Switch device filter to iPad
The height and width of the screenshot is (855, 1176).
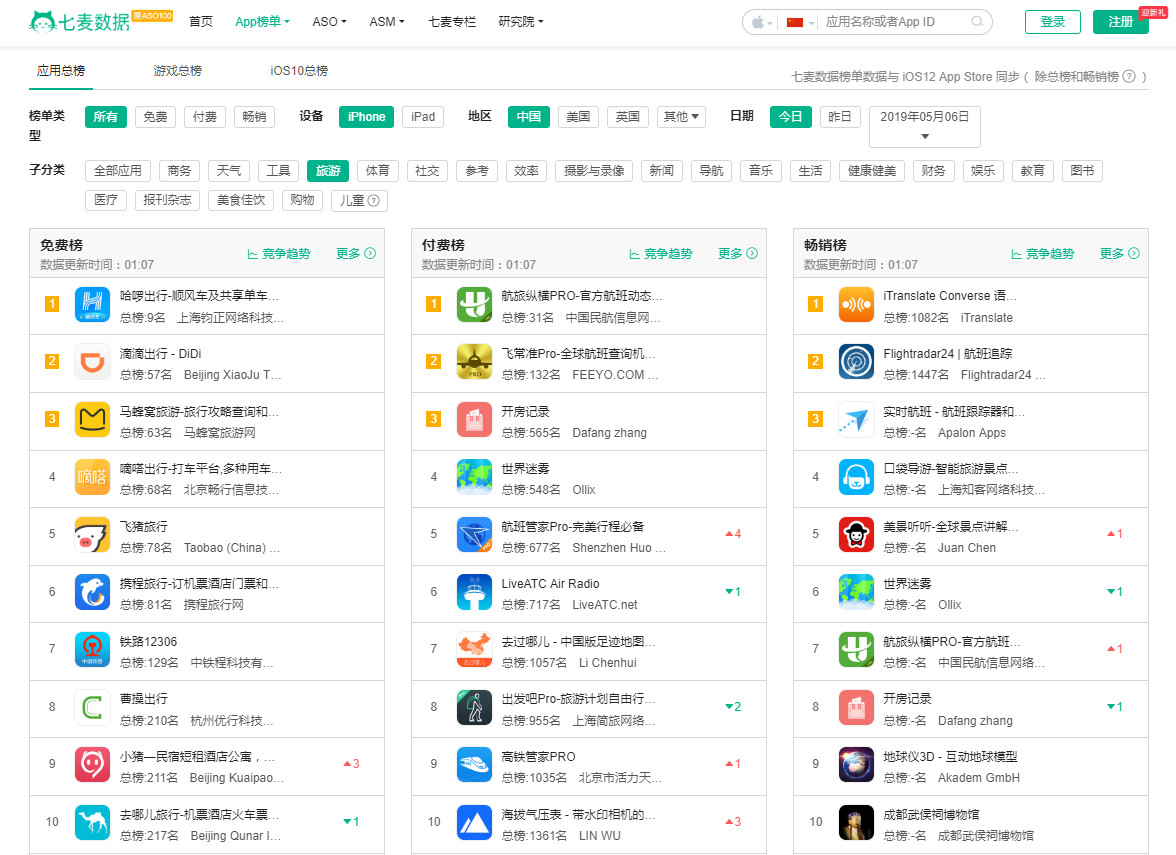[x=423, y=117]
